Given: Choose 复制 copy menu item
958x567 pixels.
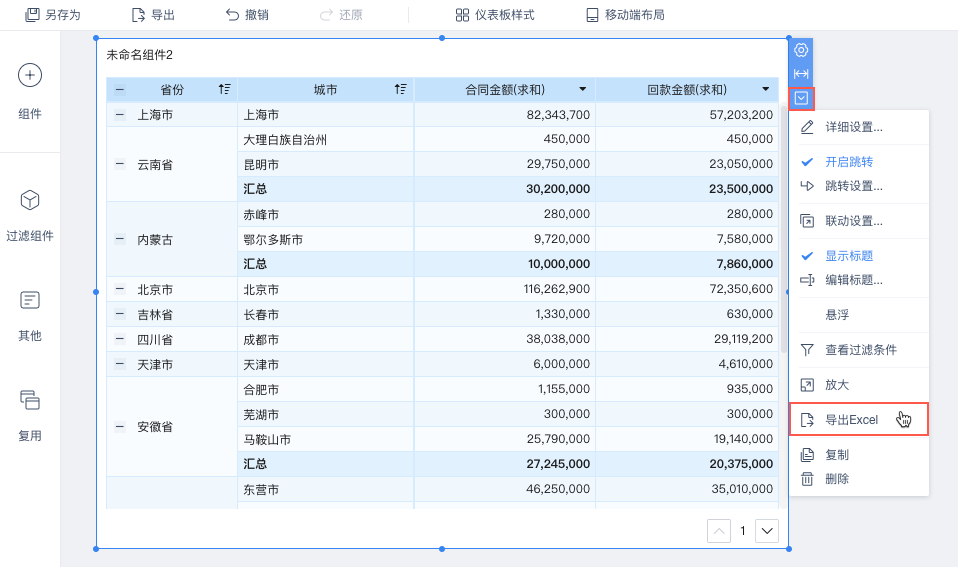Looking at the screenshot, I should tap(859, 455).
